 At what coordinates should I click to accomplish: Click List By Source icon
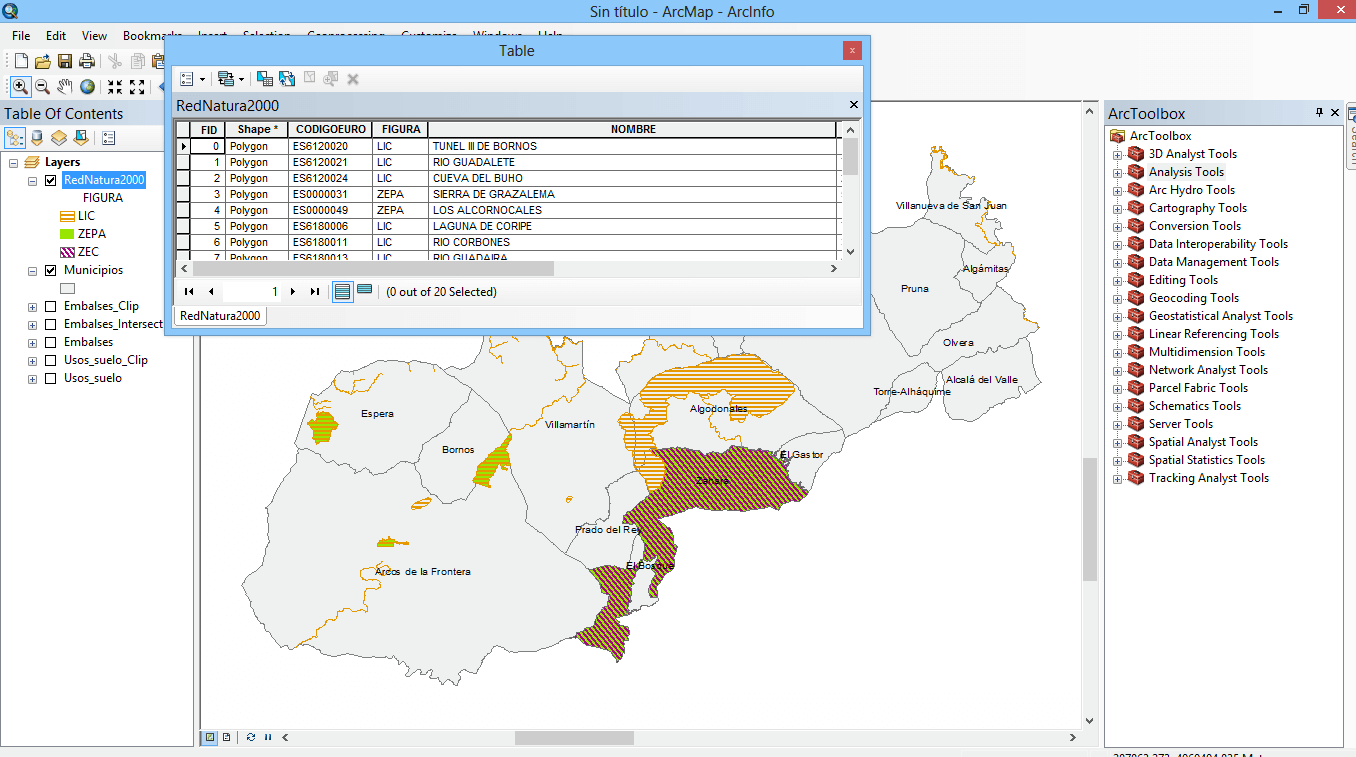pyautogui.click(x=37, y=138)
